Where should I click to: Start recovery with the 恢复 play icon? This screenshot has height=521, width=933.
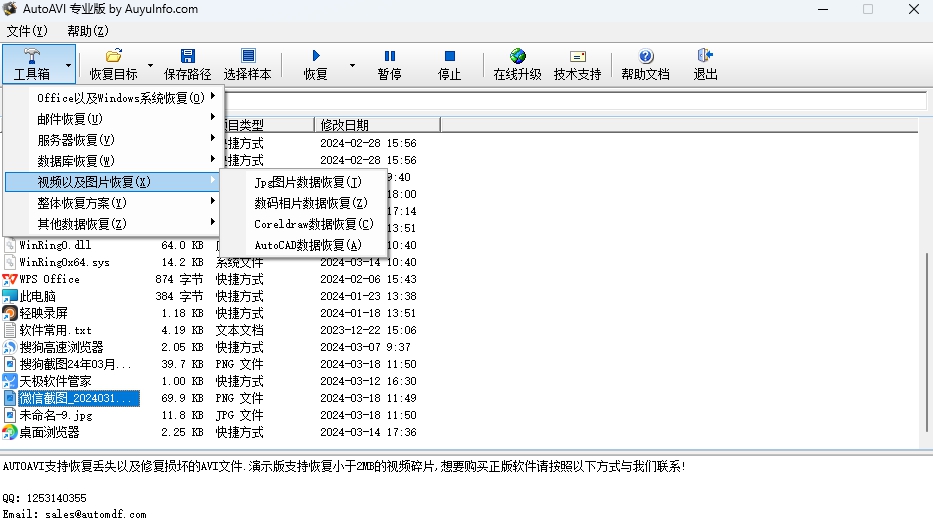pos(316,56)
